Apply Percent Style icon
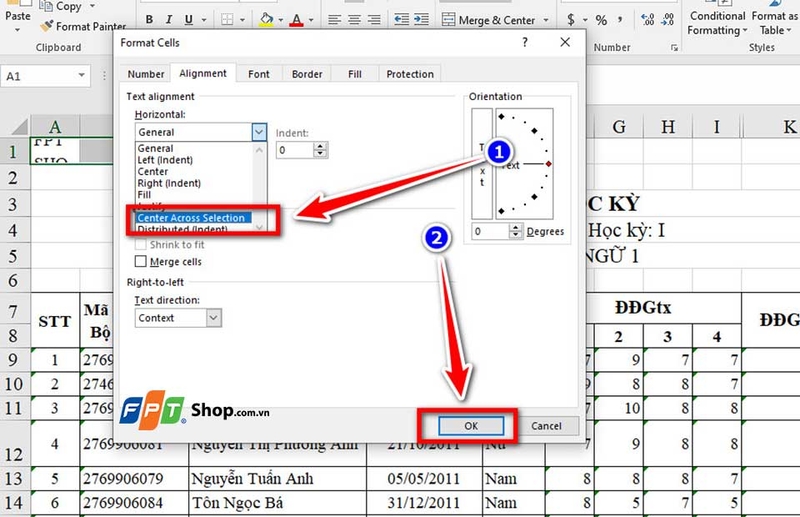This screenshot has width=800, height=517. pyautogui.click(x=602, y=20)
